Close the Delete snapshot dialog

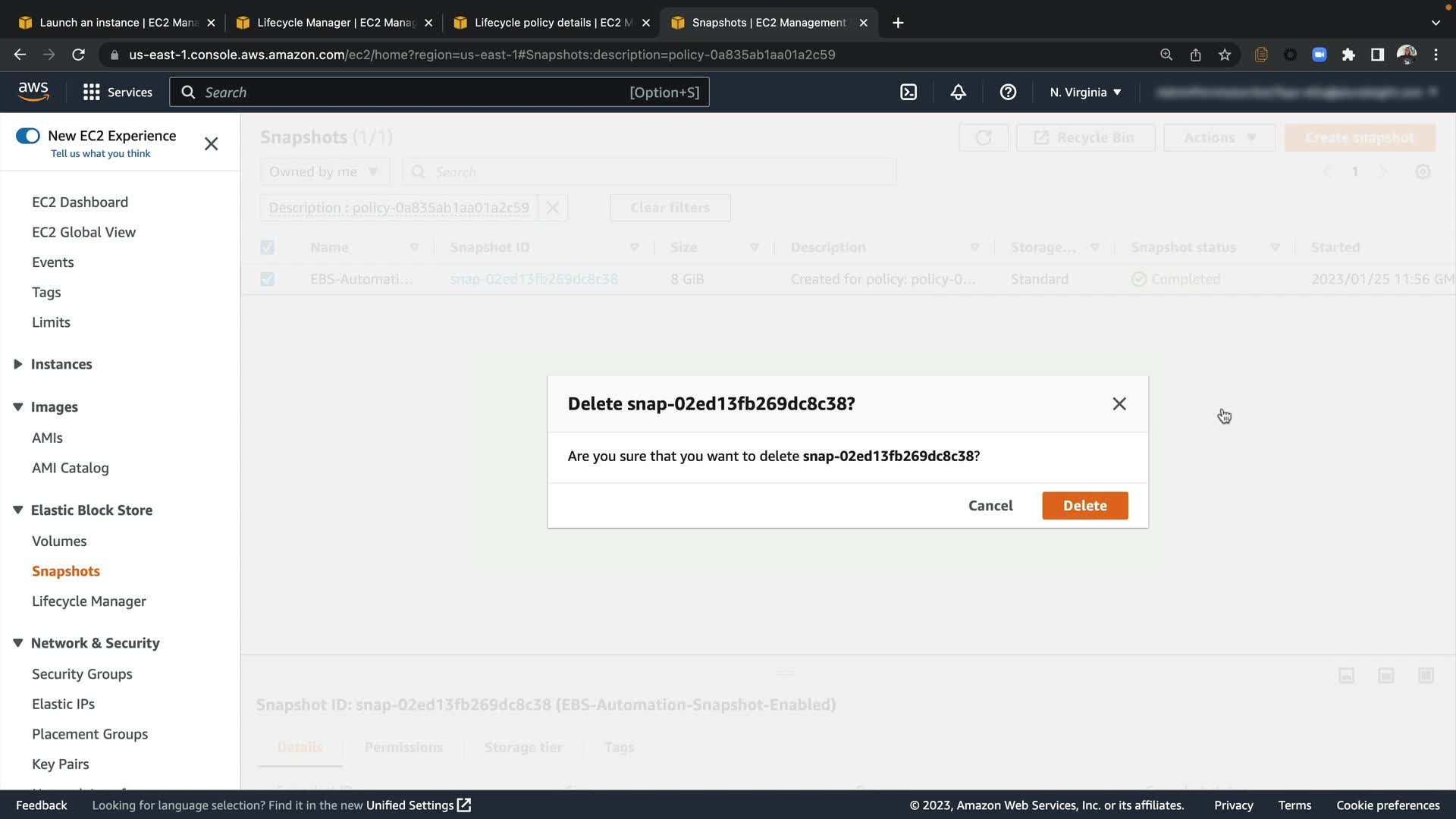1119,403
